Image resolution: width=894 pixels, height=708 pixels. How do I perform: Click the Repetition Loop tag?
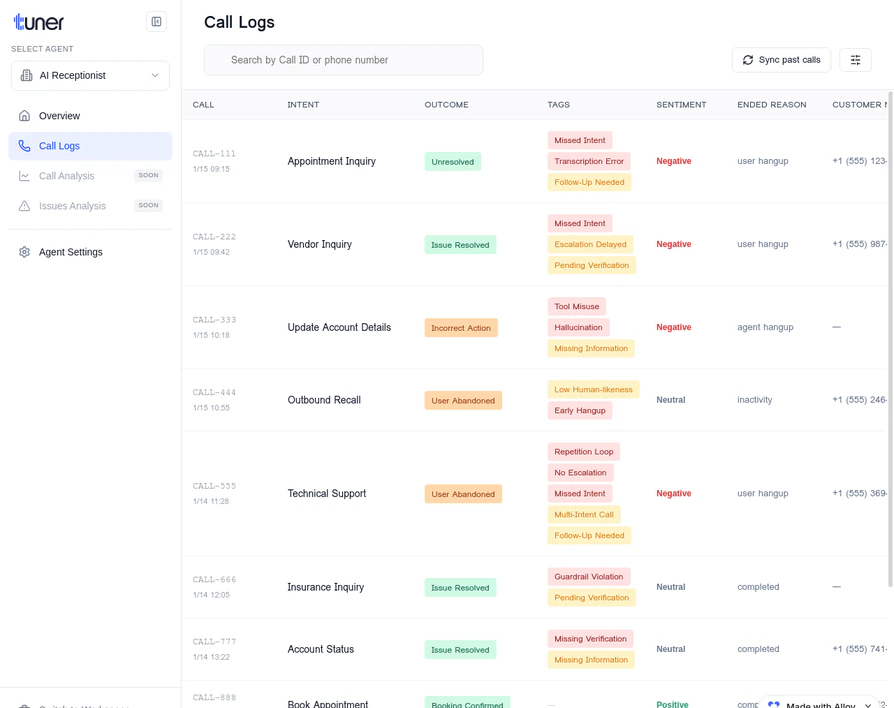584,452
